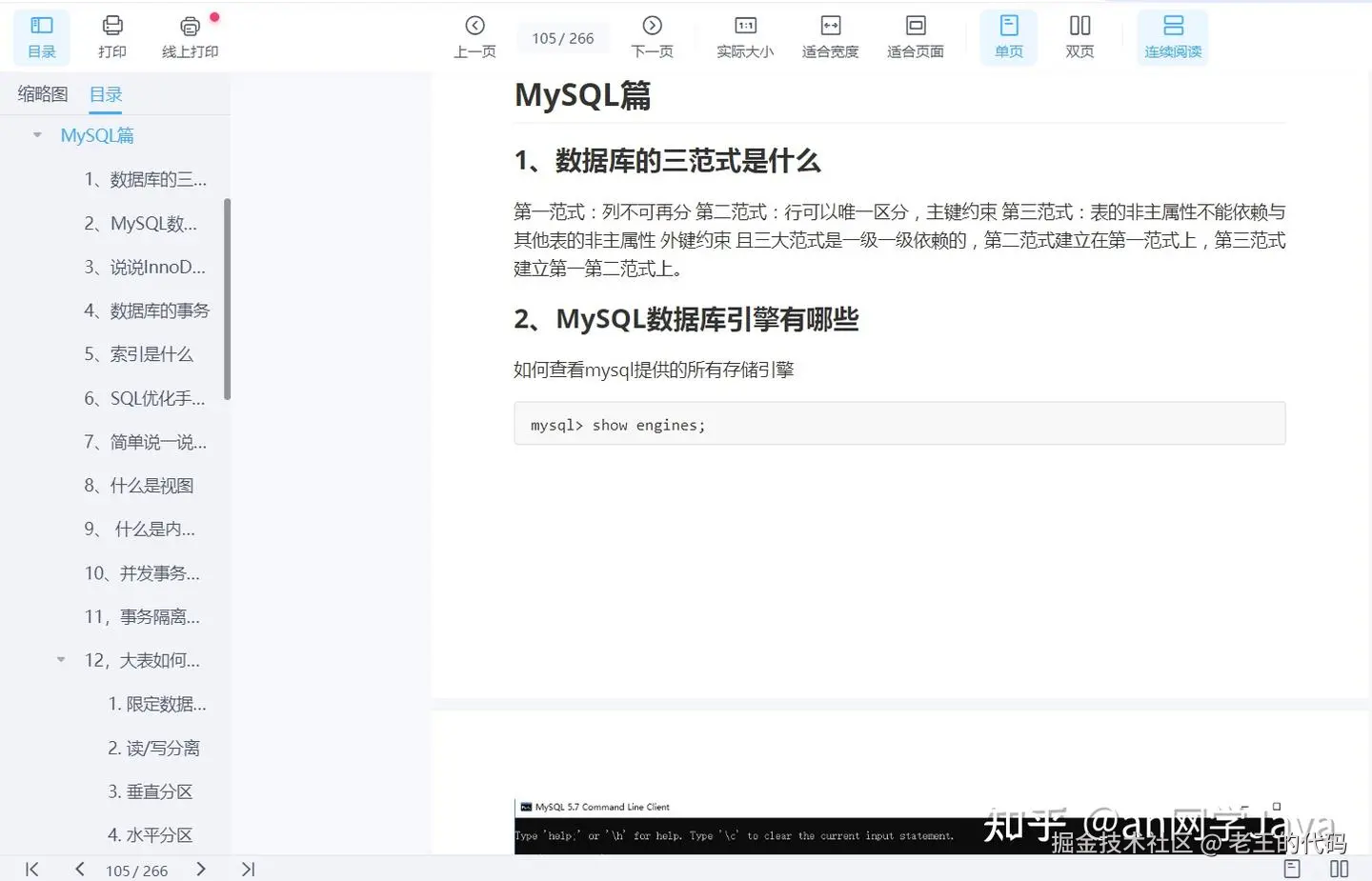Viewport: 1372px width, 881px height.
Task: Jump to last page in bottom bar
Action: [x=248, y=869]
